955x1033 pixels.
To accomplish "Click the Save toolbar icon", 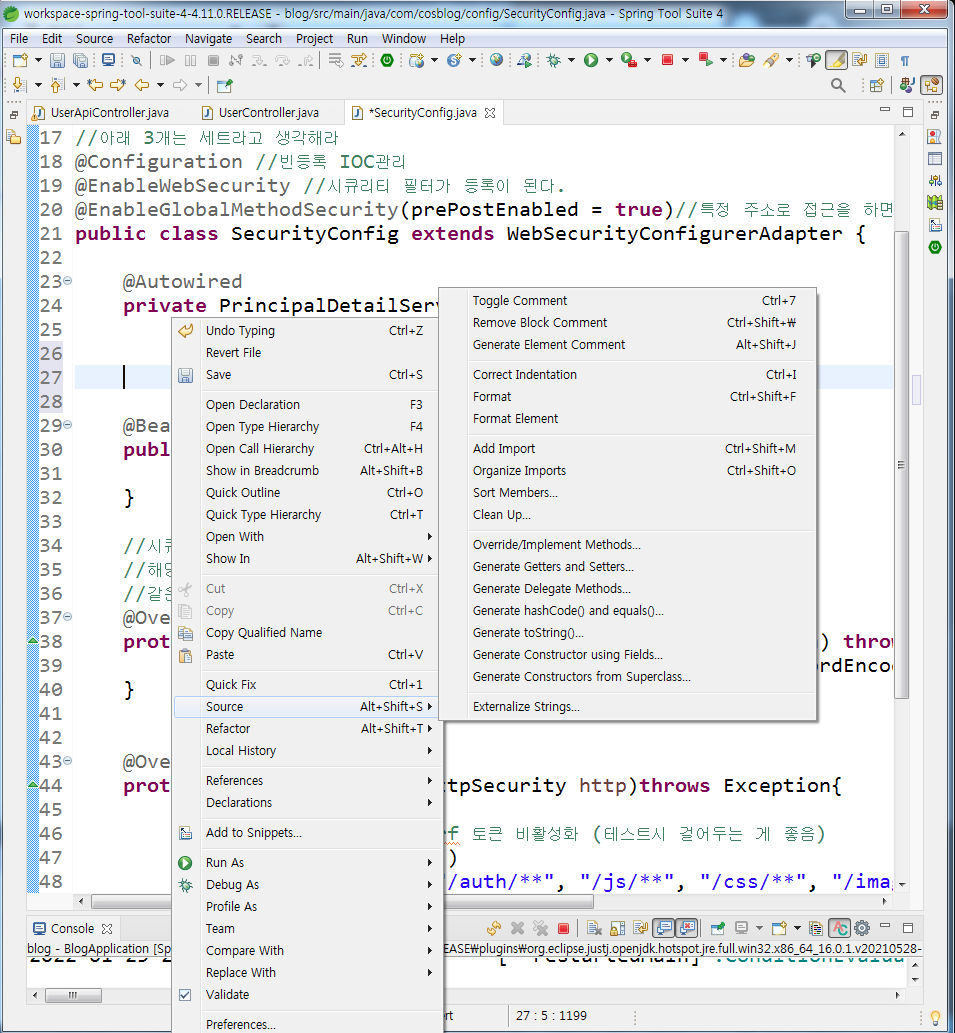I will pyautogui.click(x=57, y=61).
